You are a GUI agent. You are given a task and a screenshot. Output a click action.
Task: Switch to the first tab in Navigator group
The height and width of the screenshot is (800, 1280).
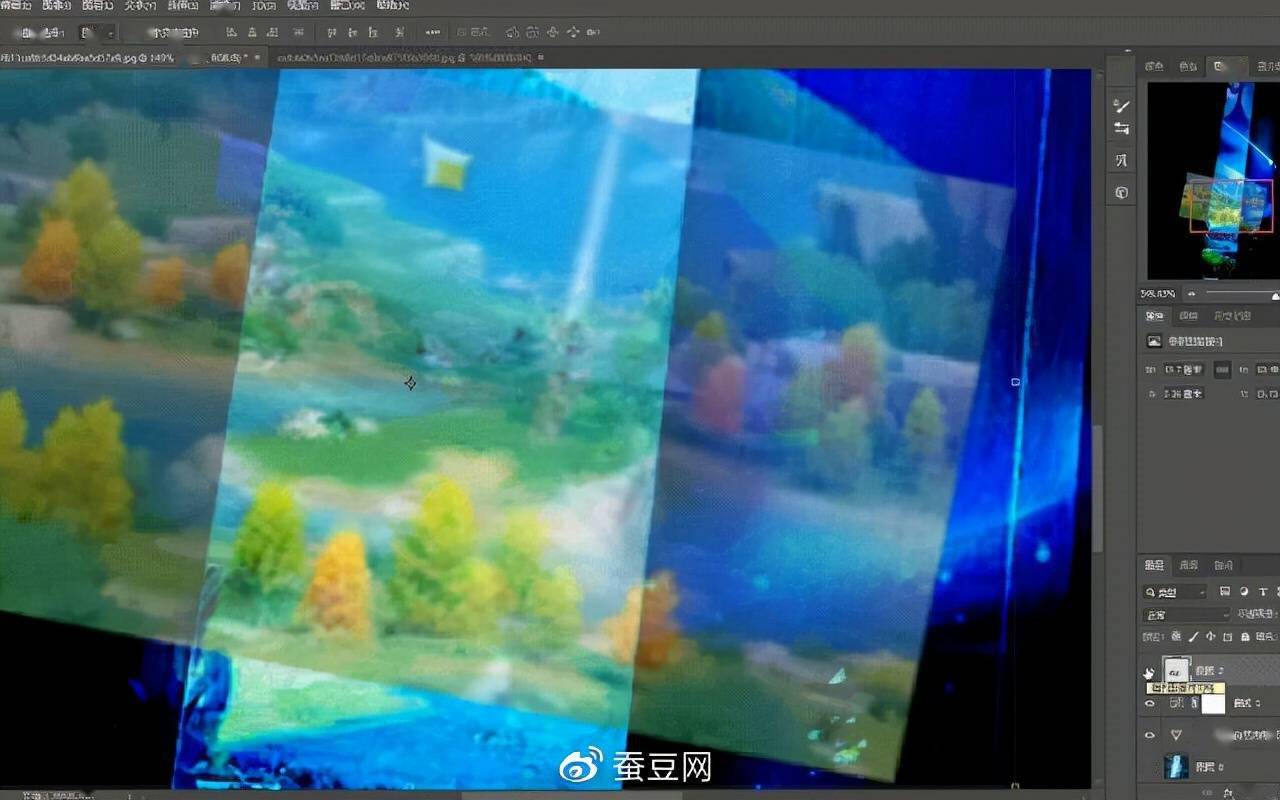[x=1154, y=67]
